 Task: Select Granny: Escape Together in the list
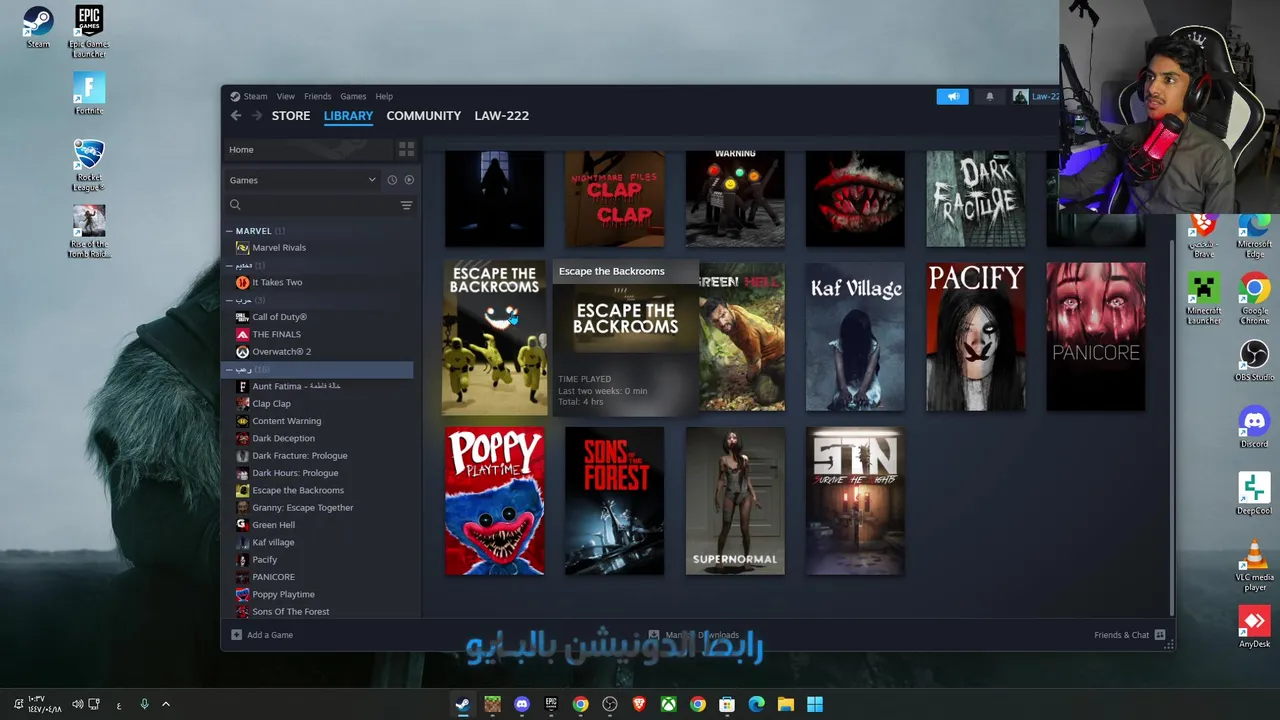click(302, 508)
